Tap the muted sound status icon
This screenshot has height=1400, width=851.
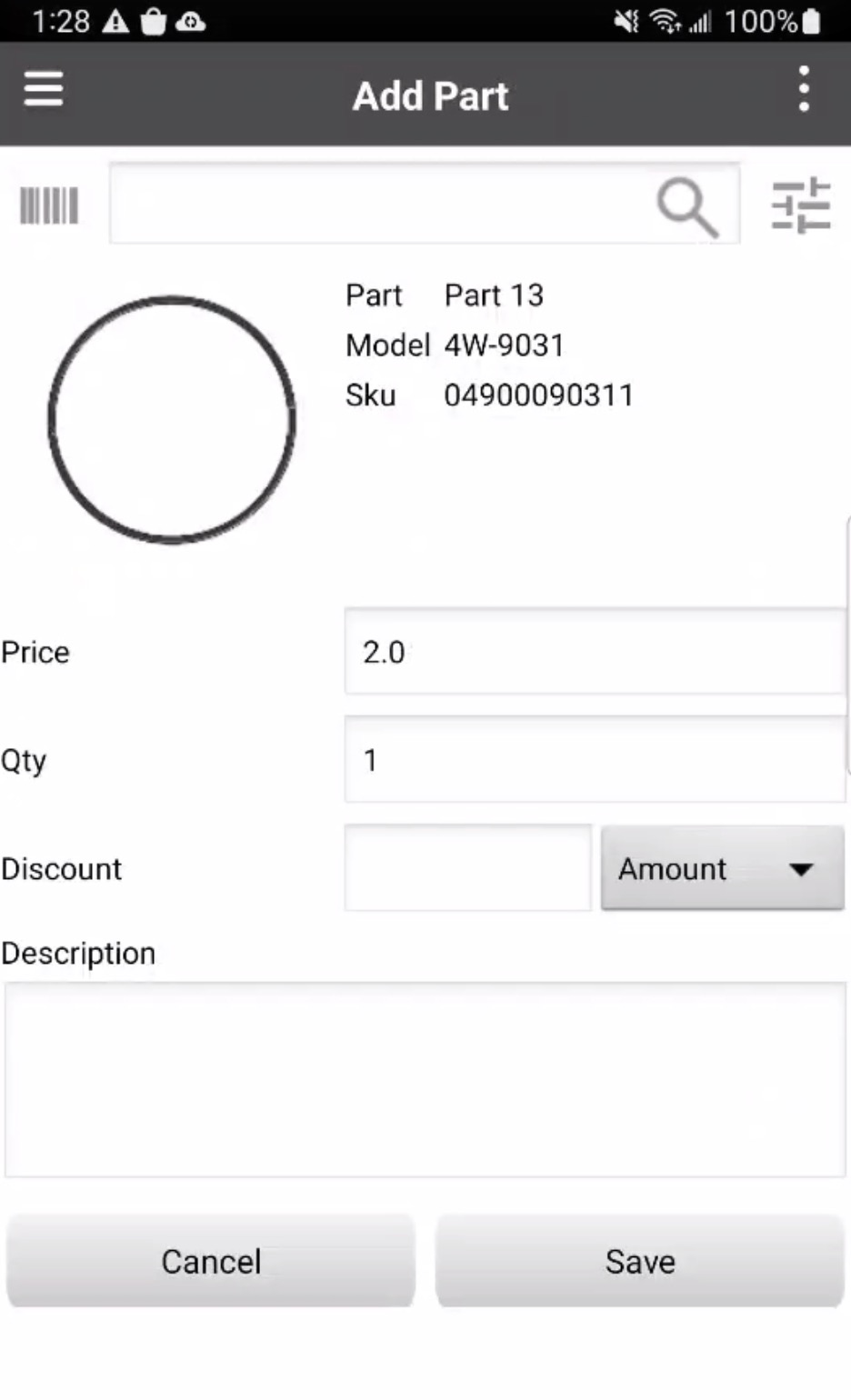(626, 21)
